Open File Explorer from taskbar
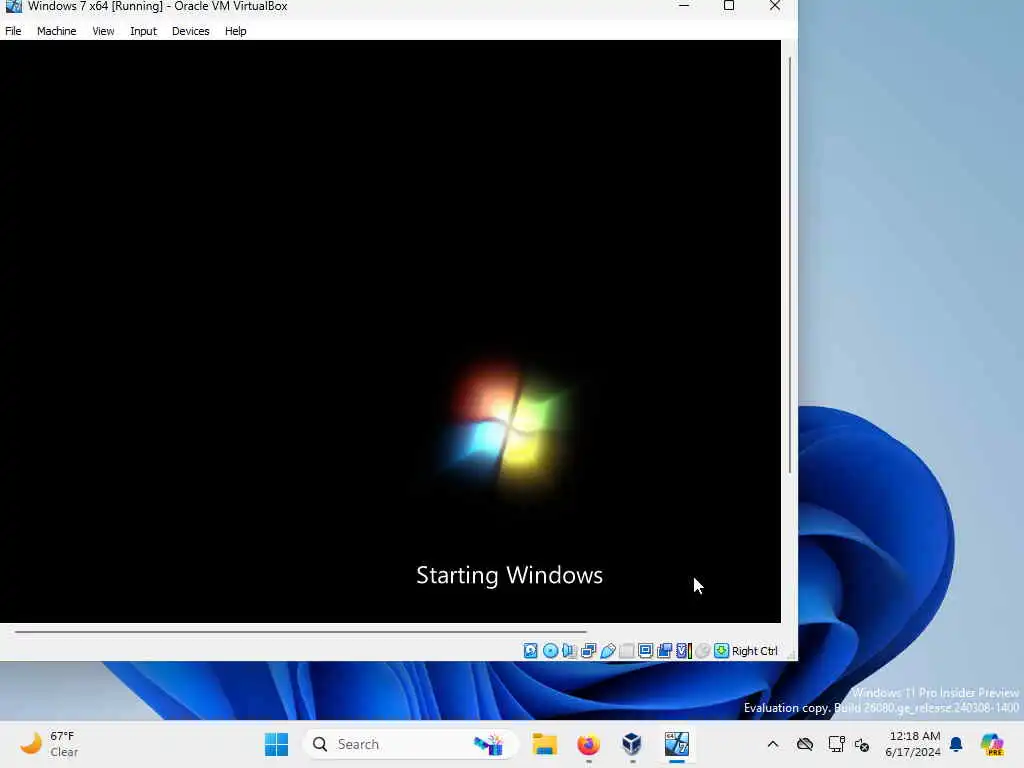This screenshot has width=1024, height=768. [x=544, y=744]
